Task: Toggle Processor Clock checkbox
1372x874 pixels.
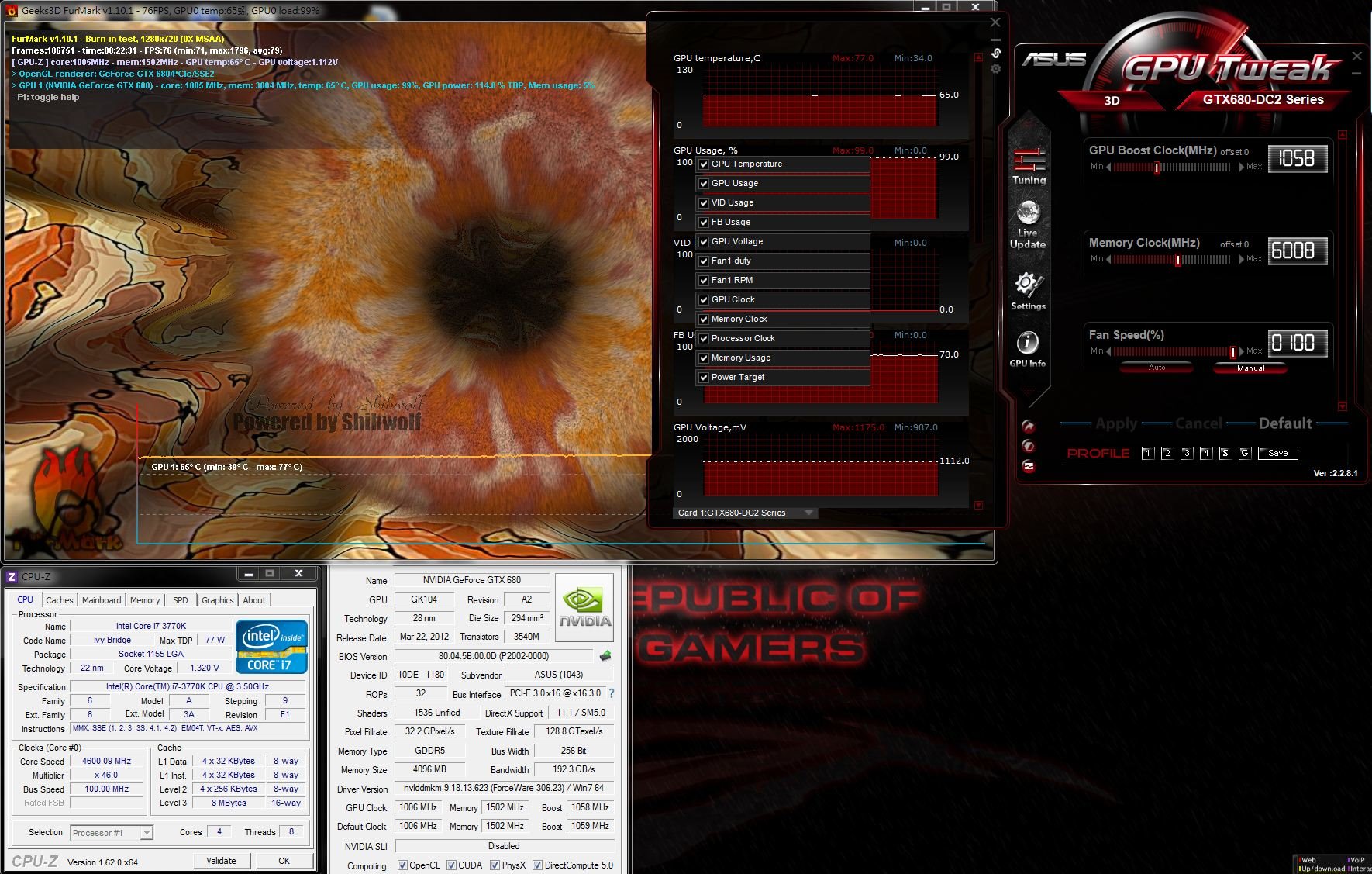Action: pyautogui.click(x=704, y=339)
